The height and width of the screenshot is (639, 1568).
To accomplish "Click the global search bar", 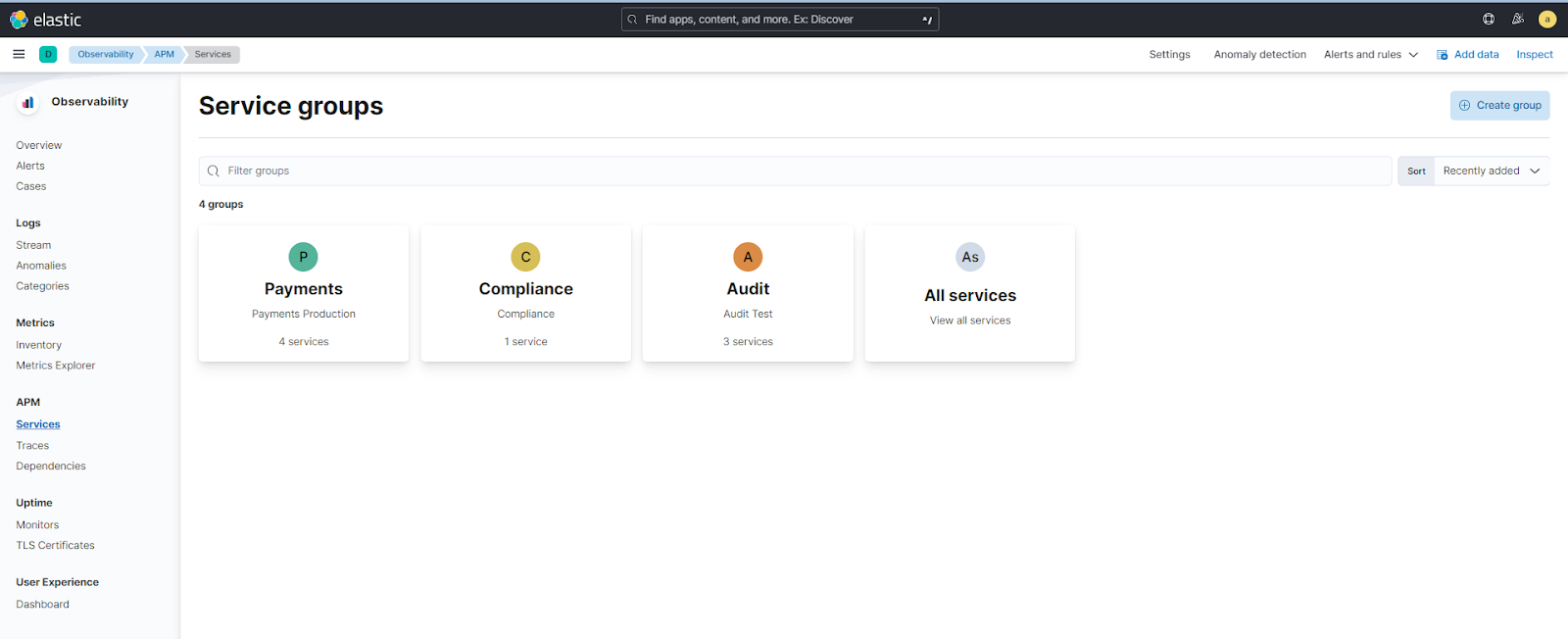I will 779,20.
